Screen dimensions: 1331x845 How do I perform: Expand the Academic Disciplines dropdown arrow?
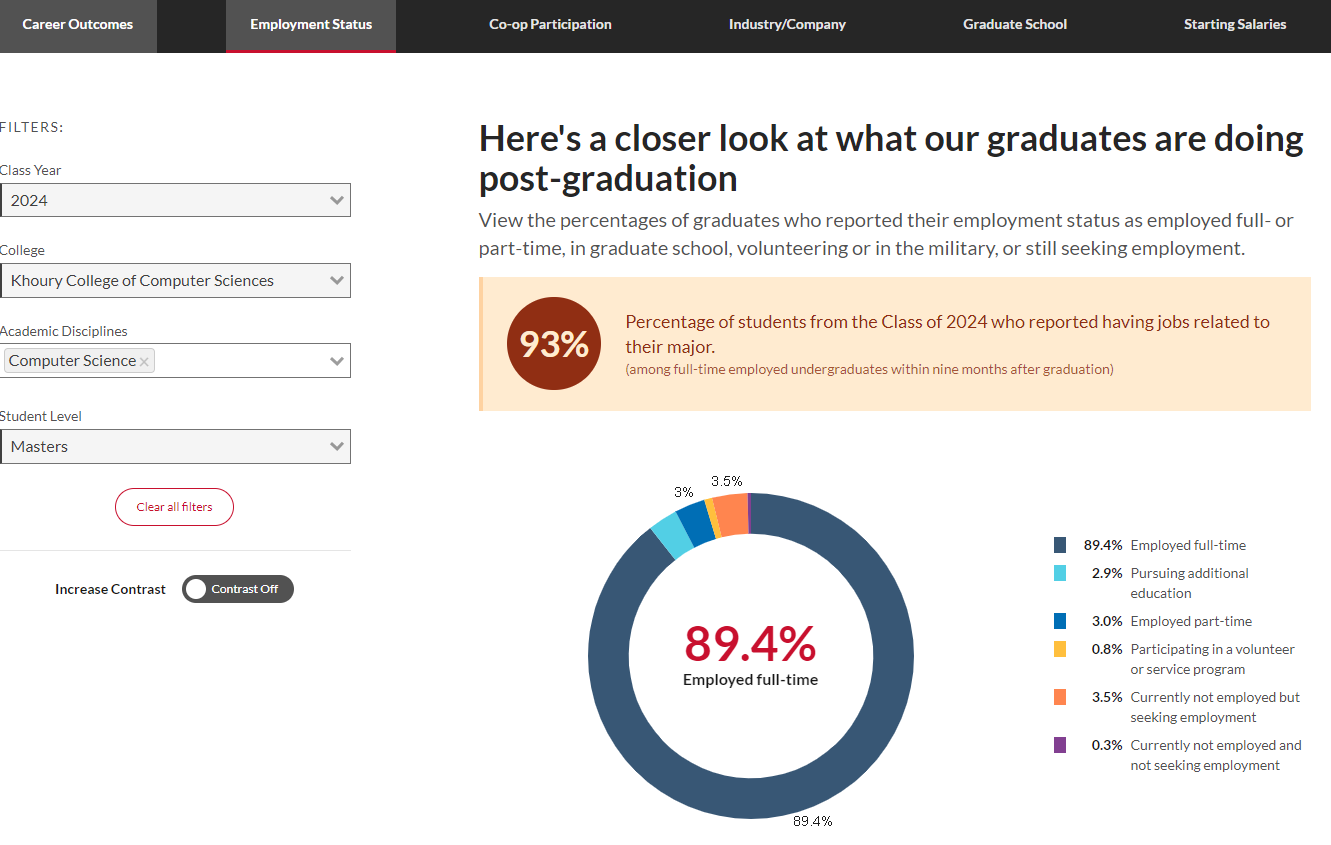(x=337, y=361)
